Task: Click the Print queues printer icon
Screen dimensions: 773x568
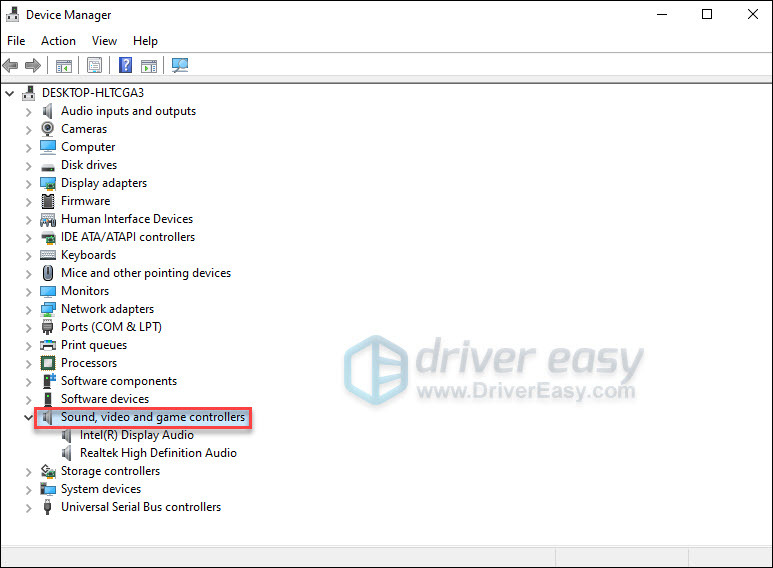Action: coord(48,345)
